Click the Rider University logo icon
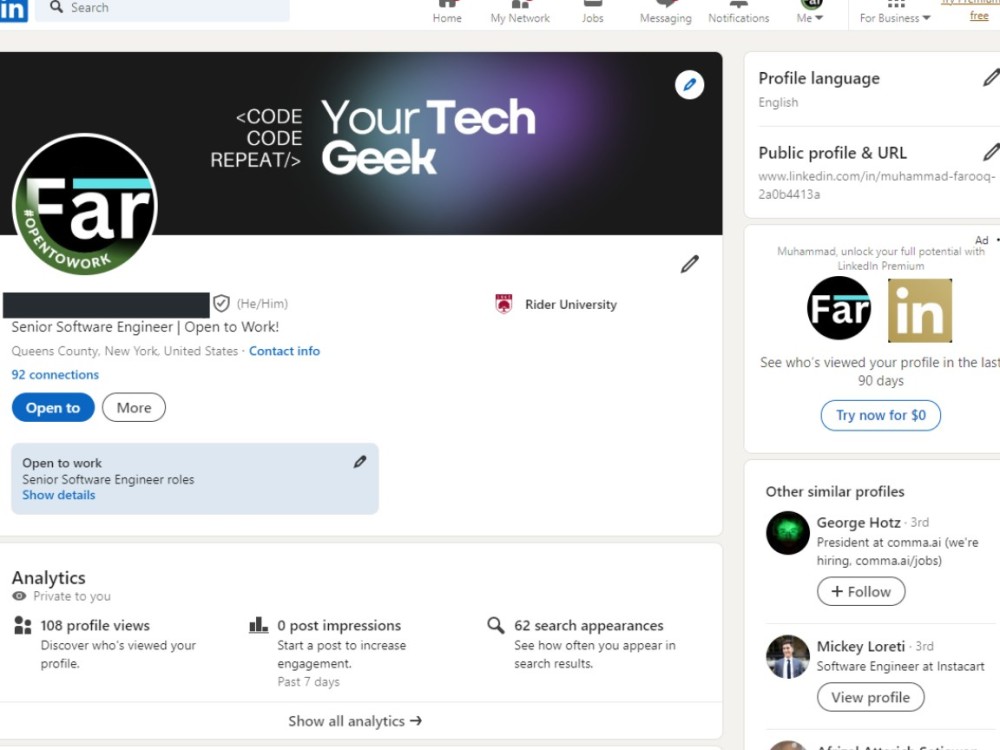 pos(504,304)
